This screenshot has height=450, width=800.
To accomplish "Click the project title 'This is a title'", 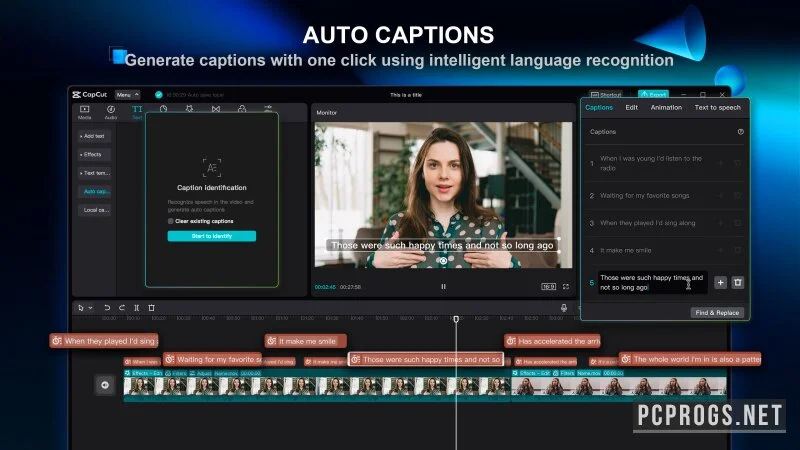I will click(406, 95).
